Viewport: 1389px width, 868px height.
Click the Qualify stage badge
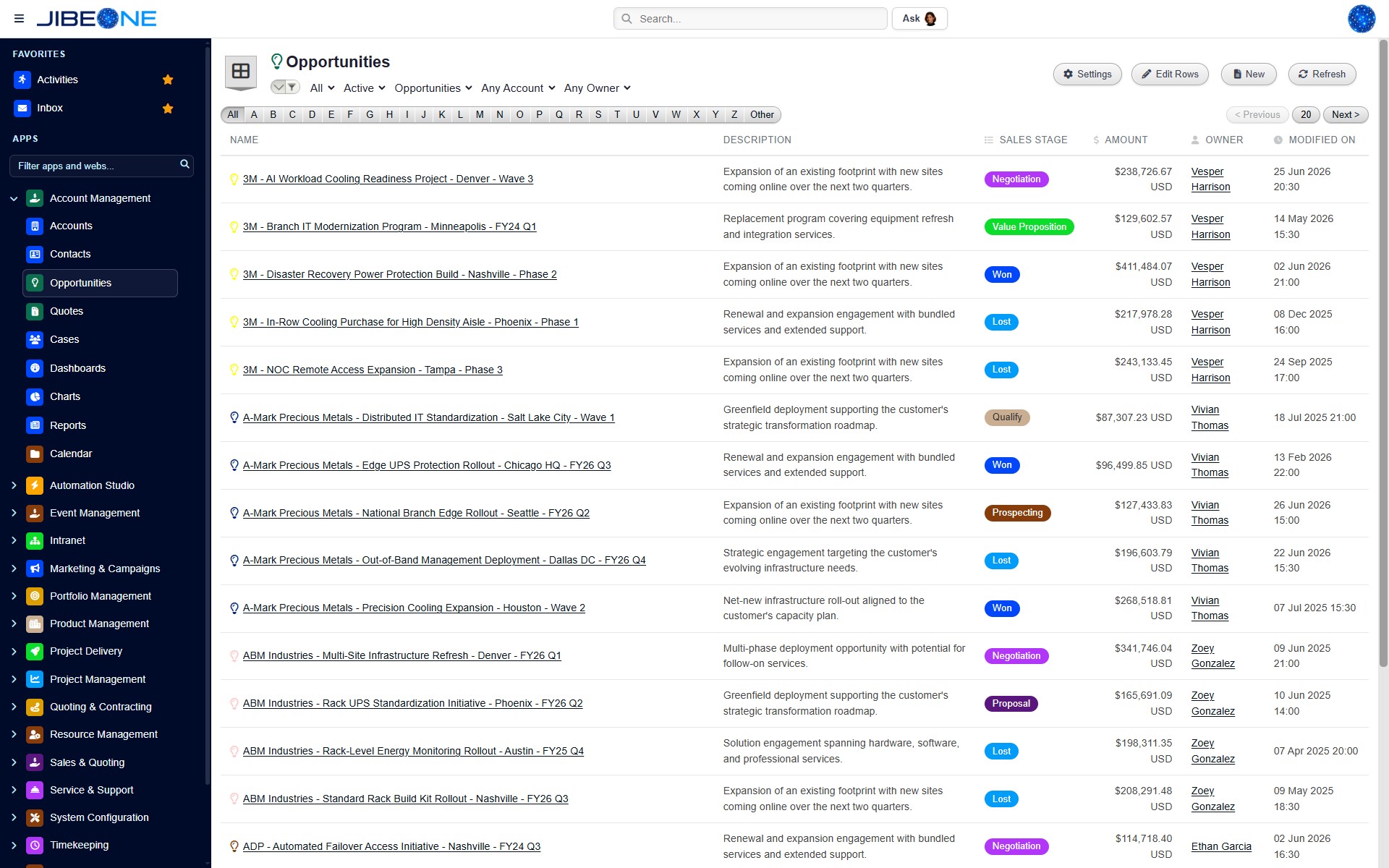(x=1007, y=417)
